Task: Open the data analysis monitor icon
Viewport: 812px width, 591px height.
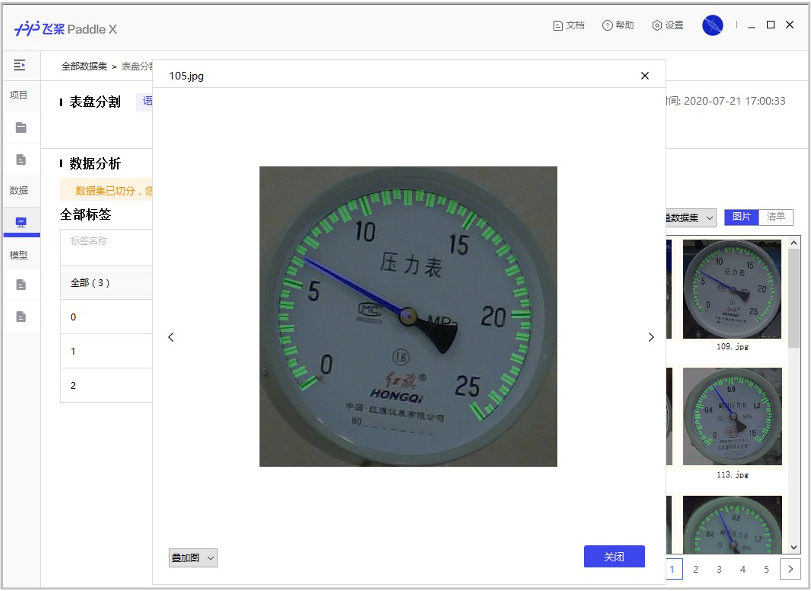Action: (x=21, y=222)
